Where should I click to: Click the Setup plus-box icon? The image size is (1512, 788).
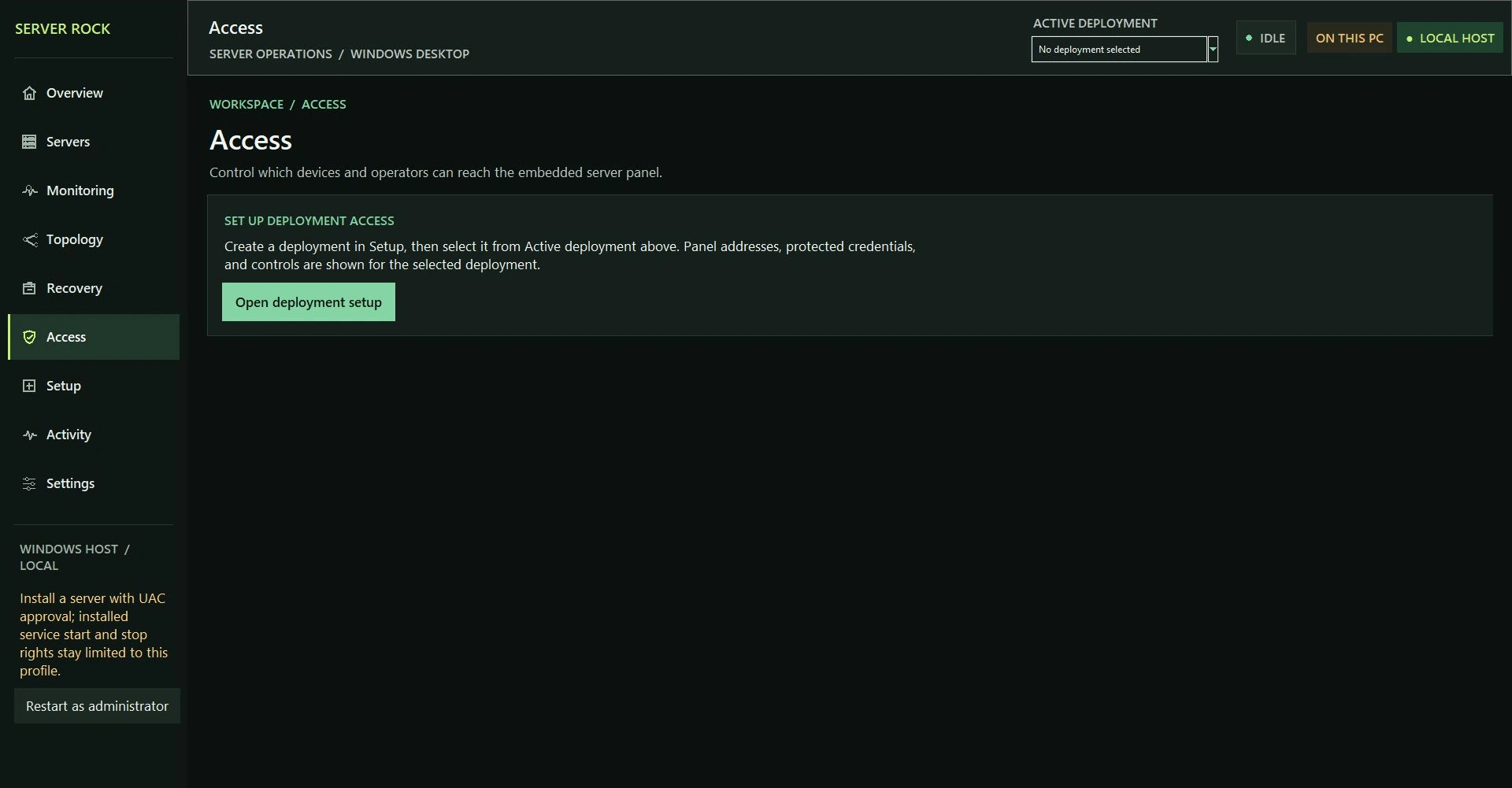tap(29, 386)
